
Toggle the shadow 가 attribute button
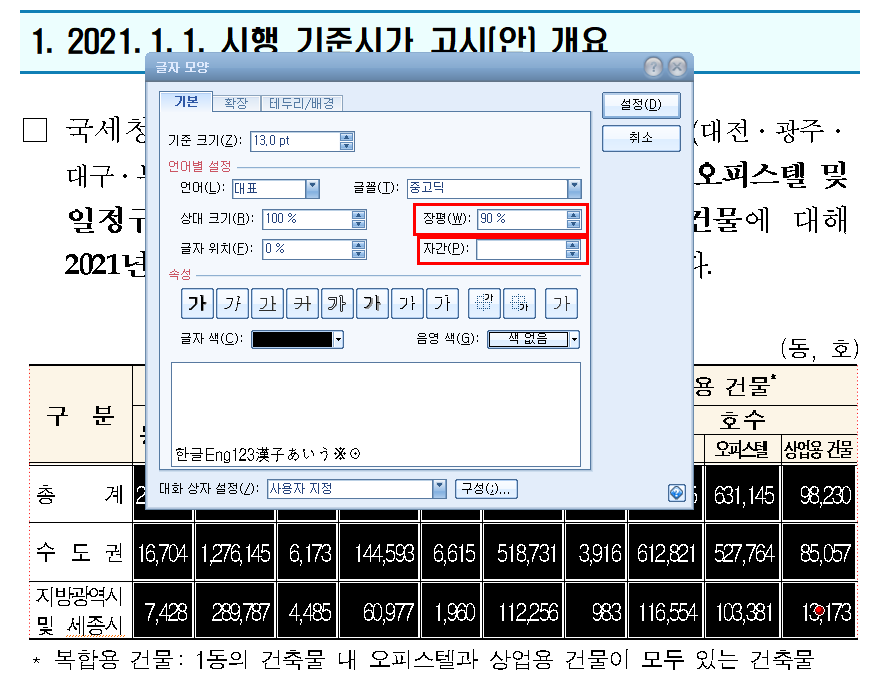click(372, 303)
